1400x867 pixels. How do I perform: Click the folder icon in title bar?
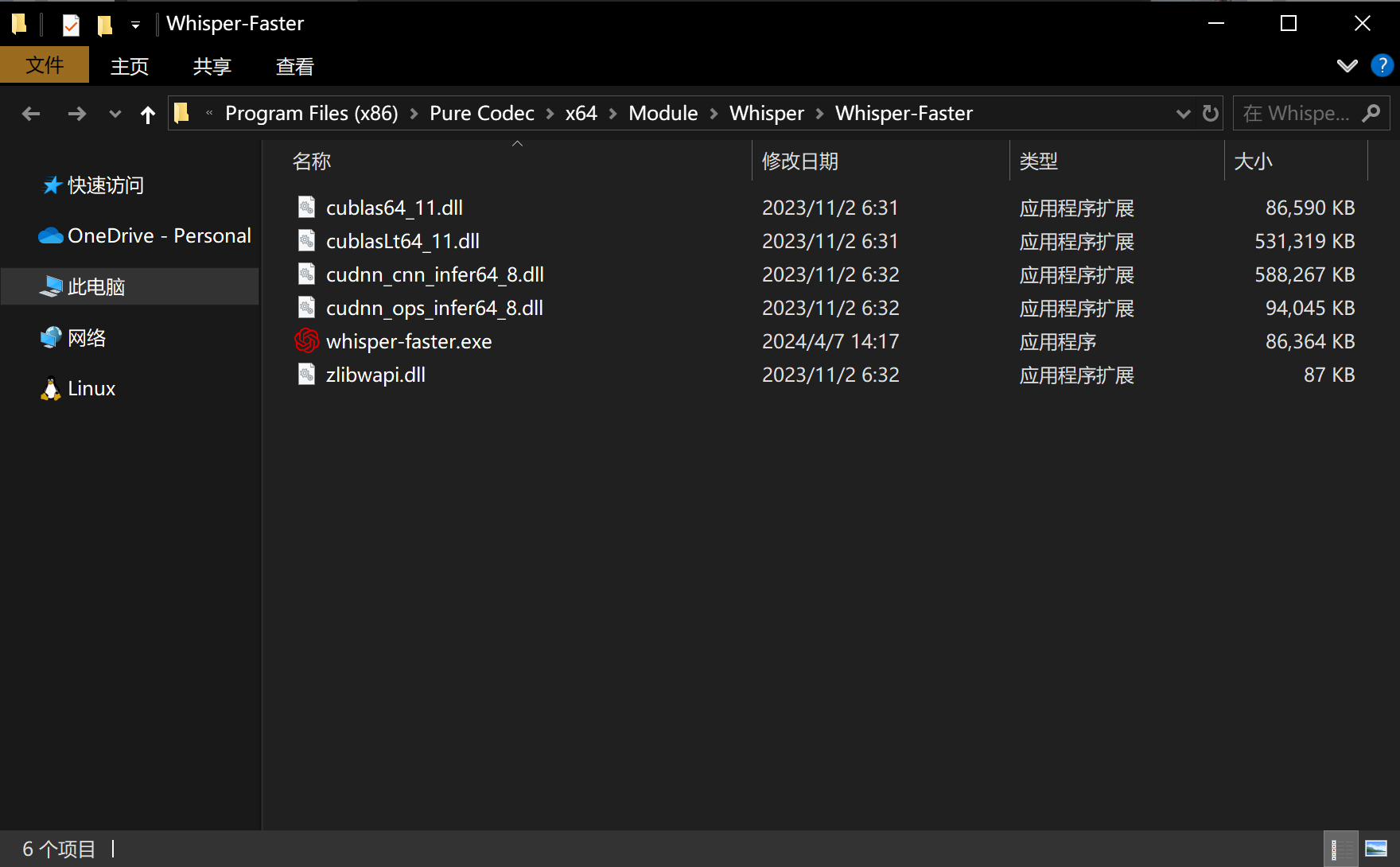tap(20, 24)
